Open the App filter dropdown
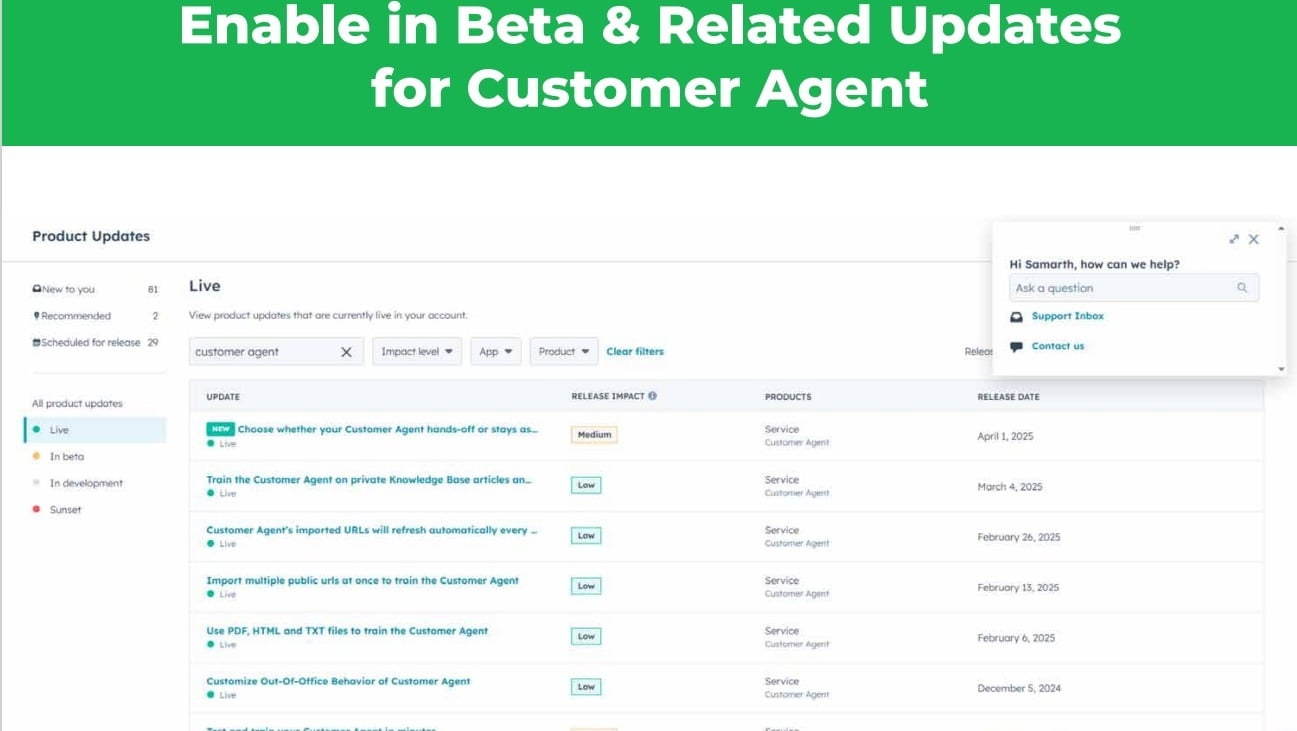The width and height of the screenshot is (1297, 731). 496,352
